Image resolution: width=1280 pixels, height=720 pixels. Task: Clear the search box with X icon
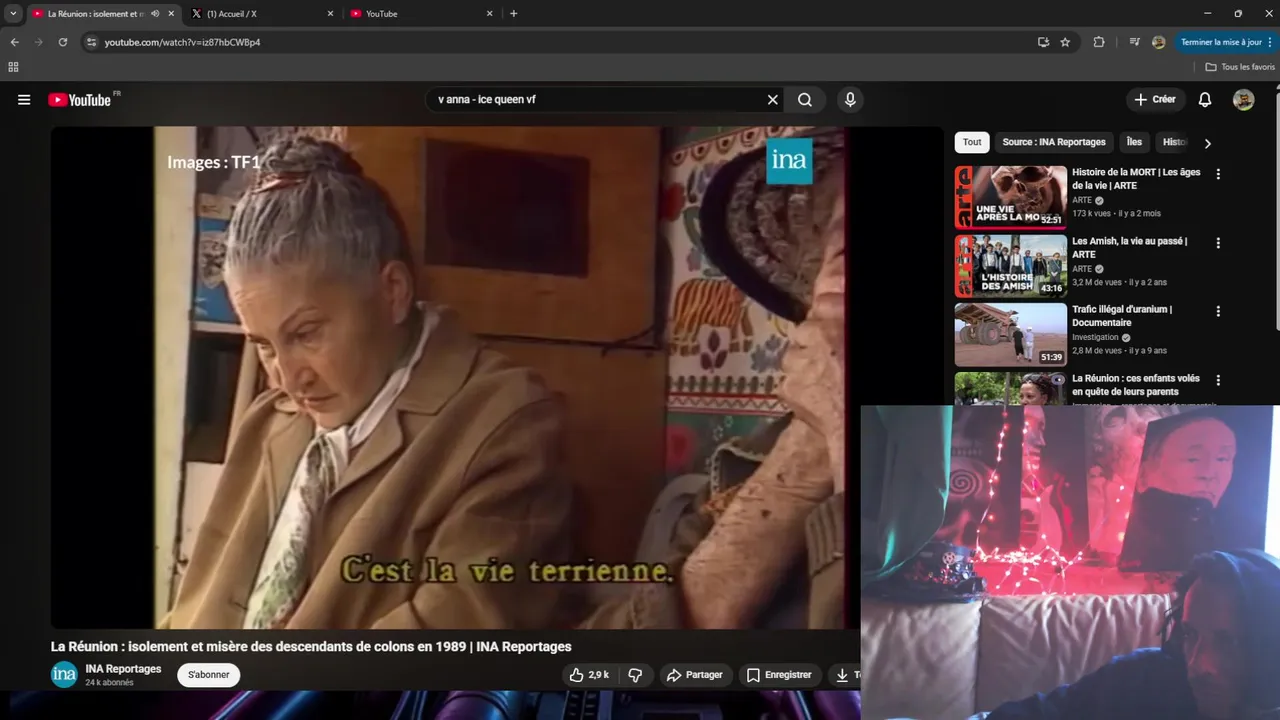click(x=772, y=100)
